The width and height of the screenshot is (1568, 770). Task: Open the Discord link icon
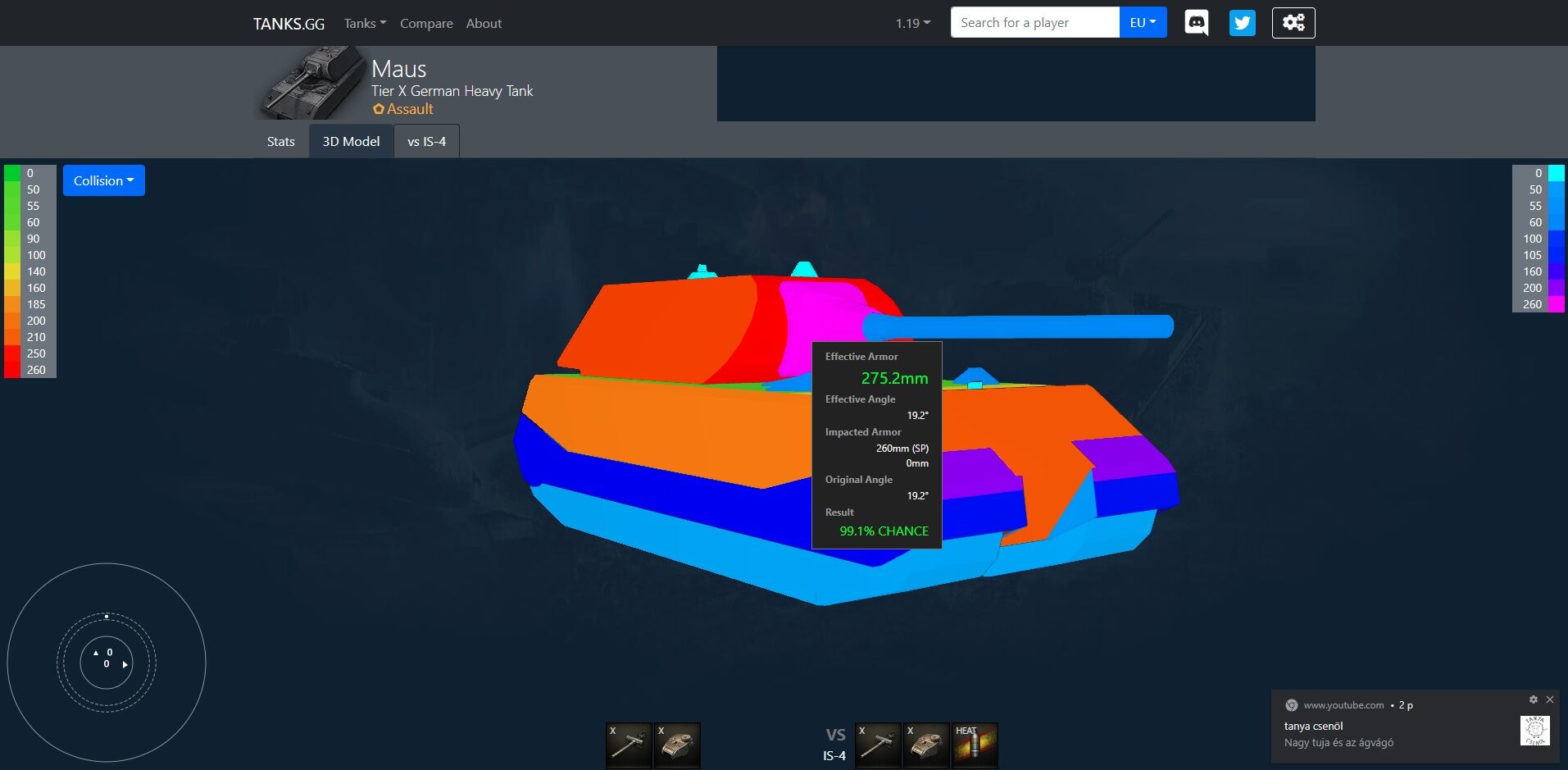click(1196, 23)
